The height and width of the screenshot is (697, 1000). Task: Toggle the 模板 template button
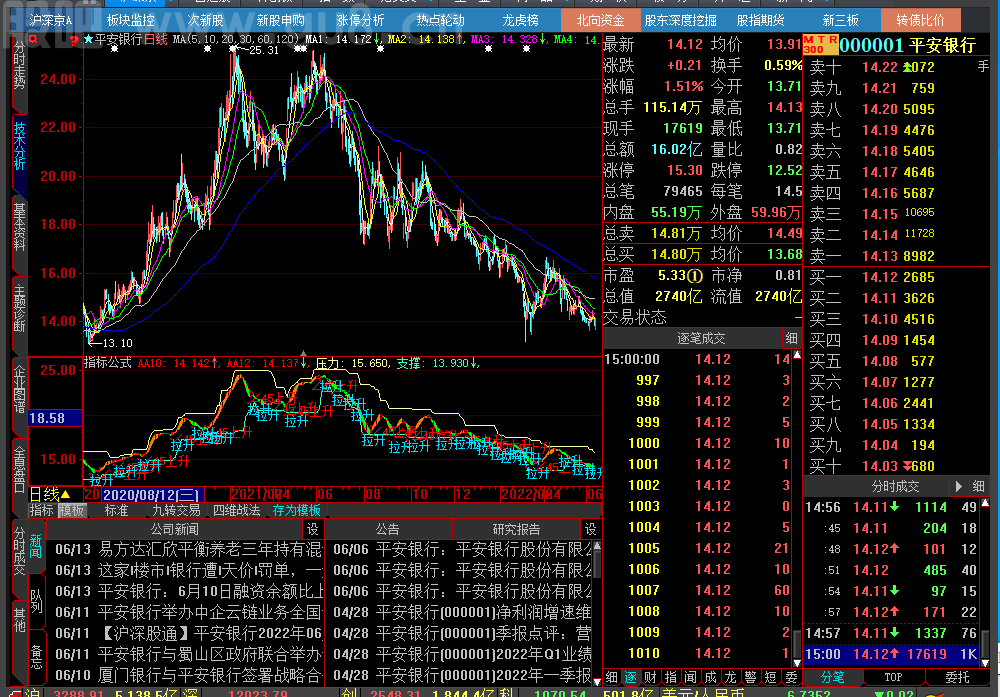71,511
